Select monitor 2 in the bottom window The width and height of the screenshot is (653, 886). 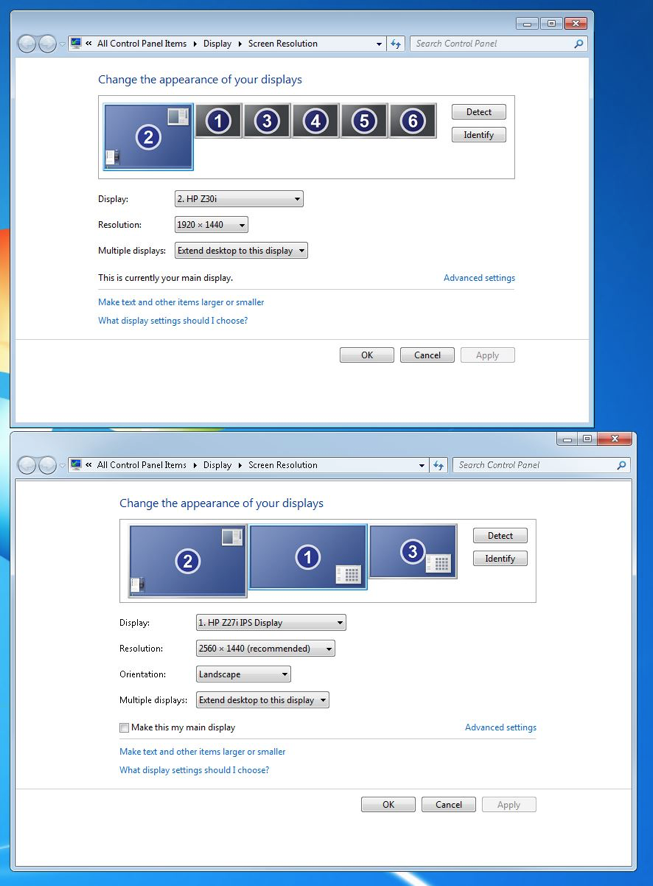188,561
